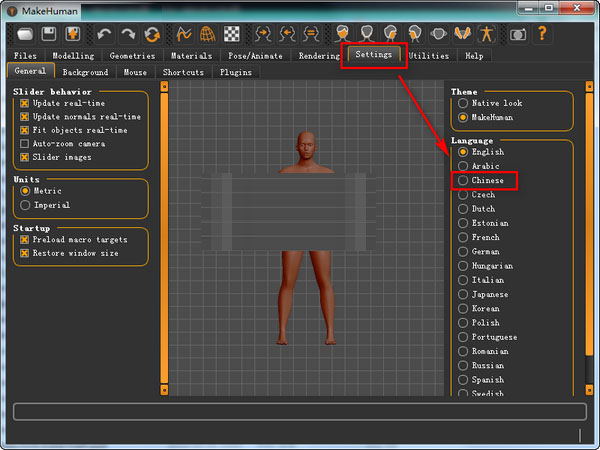Select the Chinese language radio button
Image resolution: width=600 pixels, height=450 pixels.
462,180
